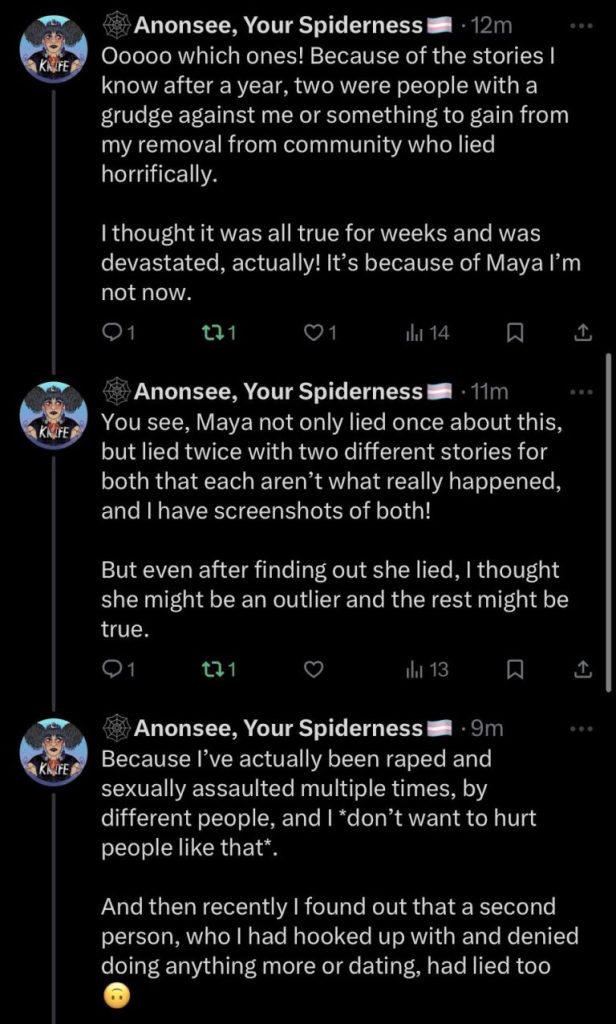Open more options on 9m post
This screenshot has height=1024, width=616.
point(580,728)
